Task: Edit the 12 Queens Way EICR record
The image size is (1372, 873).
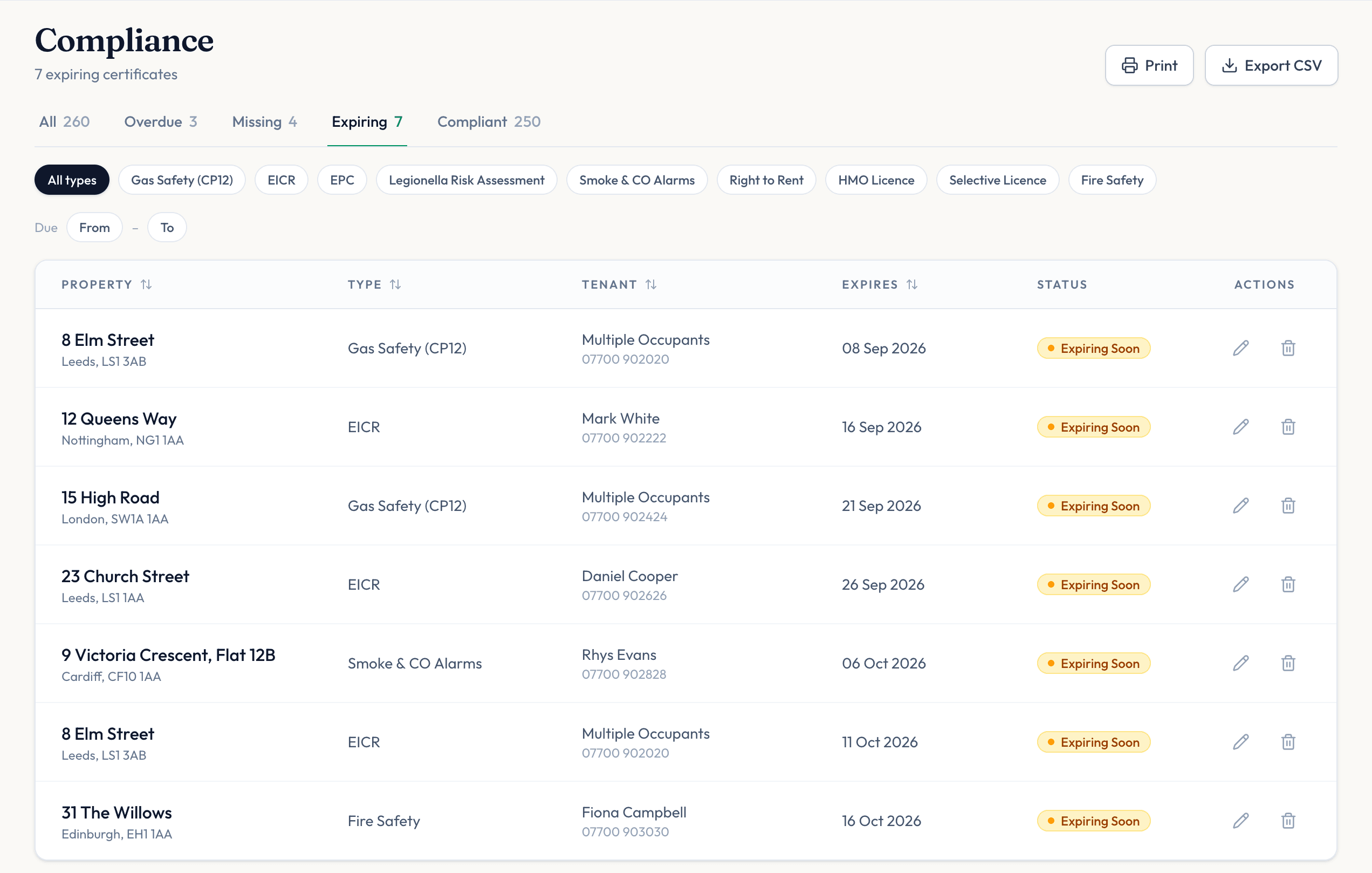Action: point(1240,427)
